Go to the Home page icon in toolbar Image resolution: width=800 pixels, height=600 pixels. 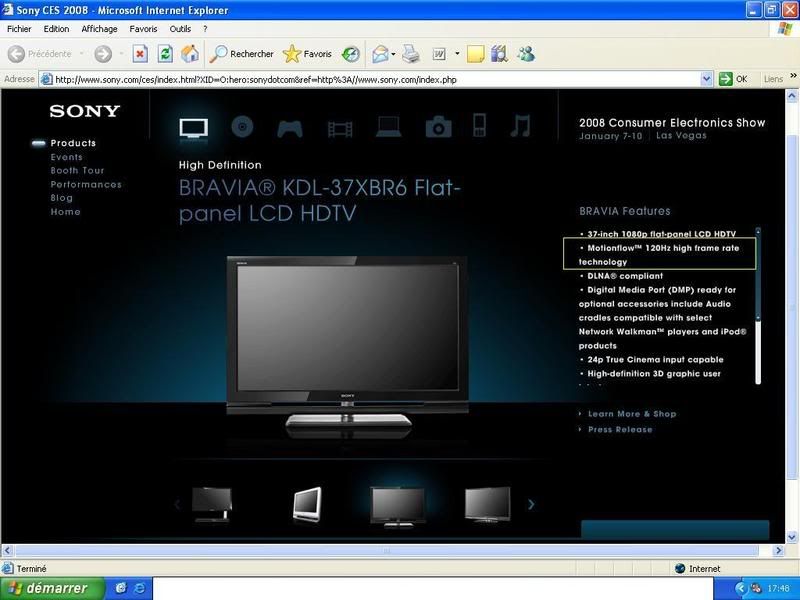point(190,54)
